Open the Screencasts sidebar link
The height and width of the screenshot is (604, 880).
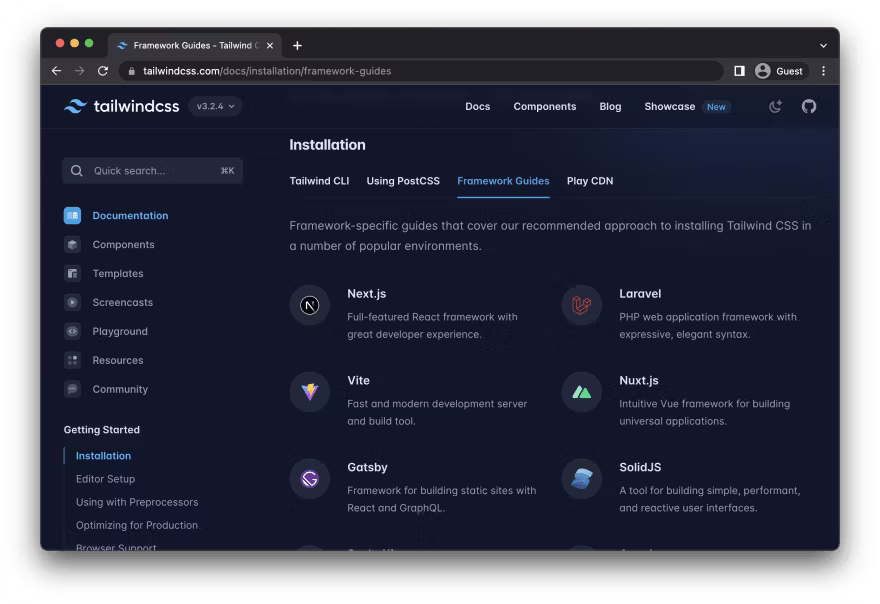[122, 303]
